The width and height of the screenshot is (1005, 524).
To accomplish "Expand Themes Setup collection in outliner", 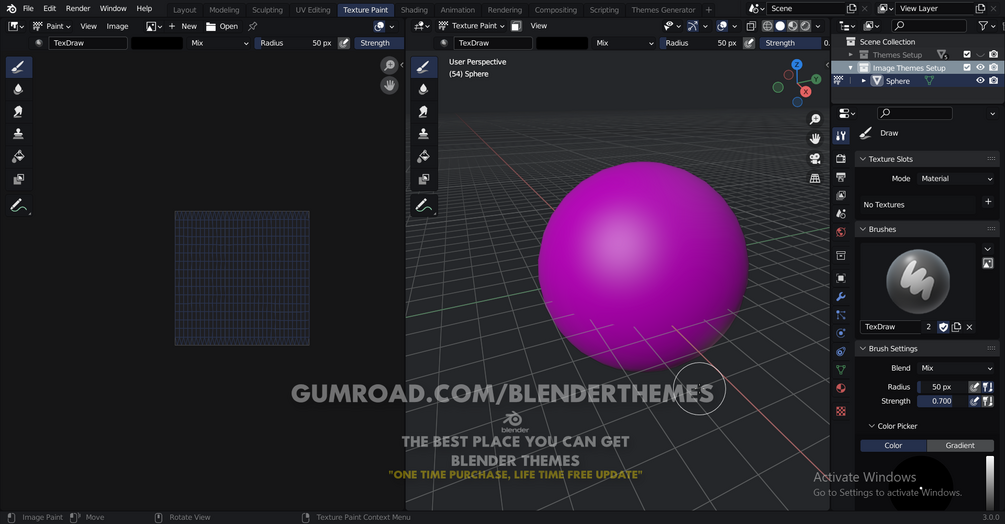I will pos(851,54).
